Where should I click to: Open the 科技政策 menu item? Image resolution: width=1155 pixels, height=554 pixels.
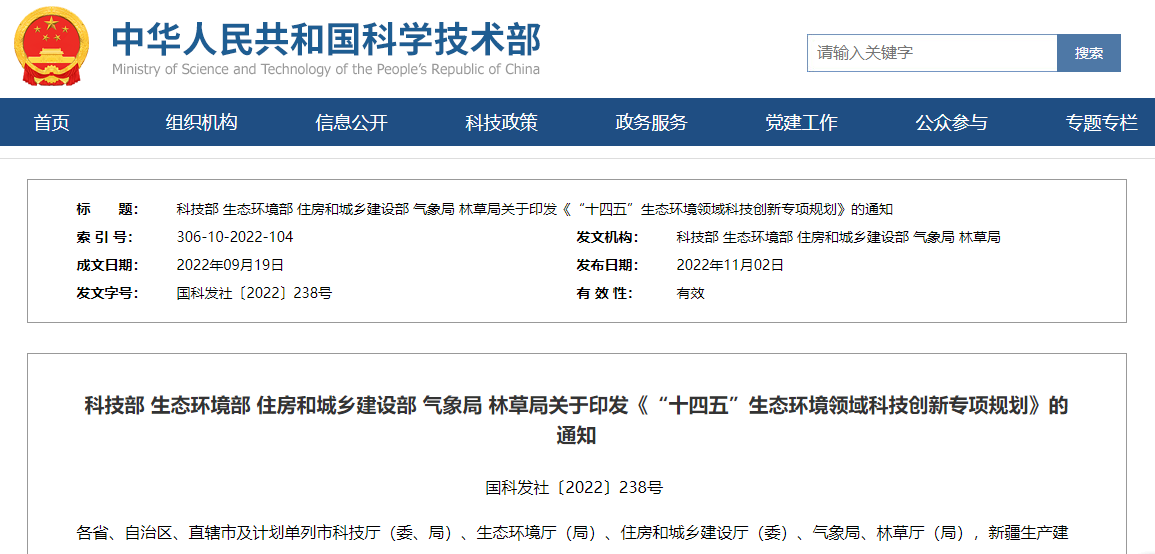tap(501, 122)
